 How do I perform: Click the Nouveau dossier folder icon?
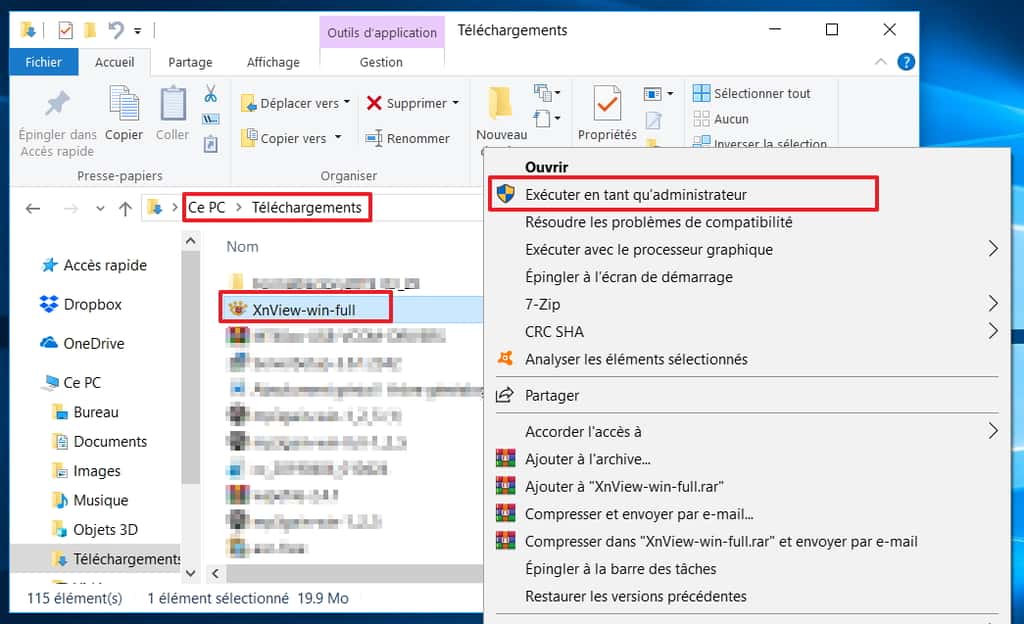pos(500,103)
